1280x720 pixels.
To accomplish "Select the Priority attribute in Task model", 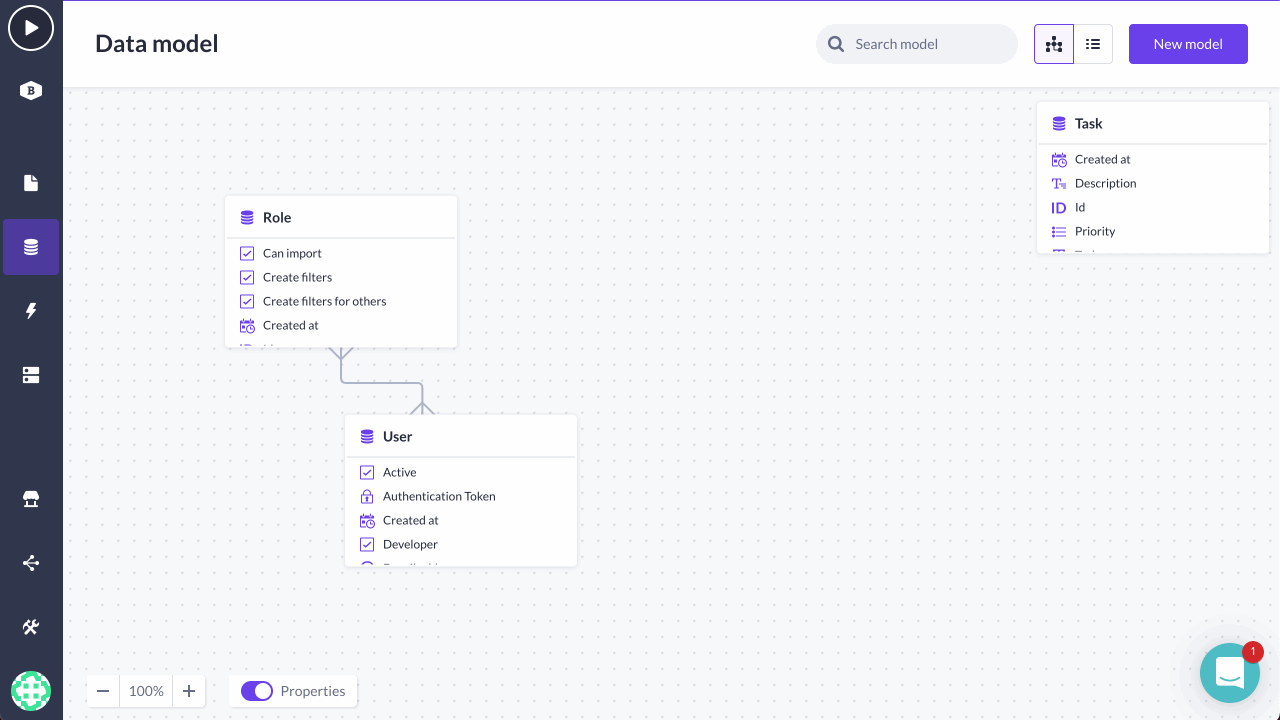I will pyautogui.click(x=1097, y=231).
